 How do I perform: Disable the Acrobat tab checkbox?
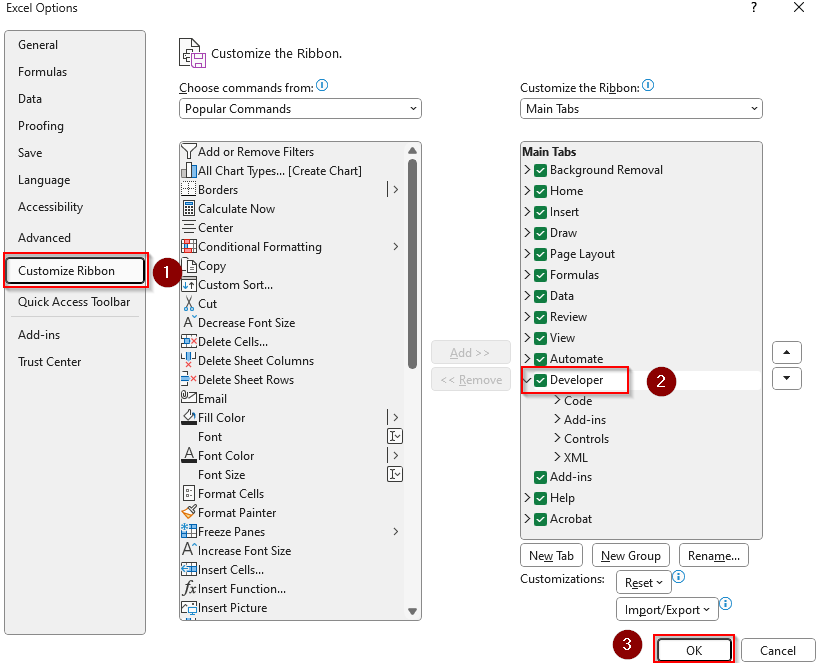[541, 519]
